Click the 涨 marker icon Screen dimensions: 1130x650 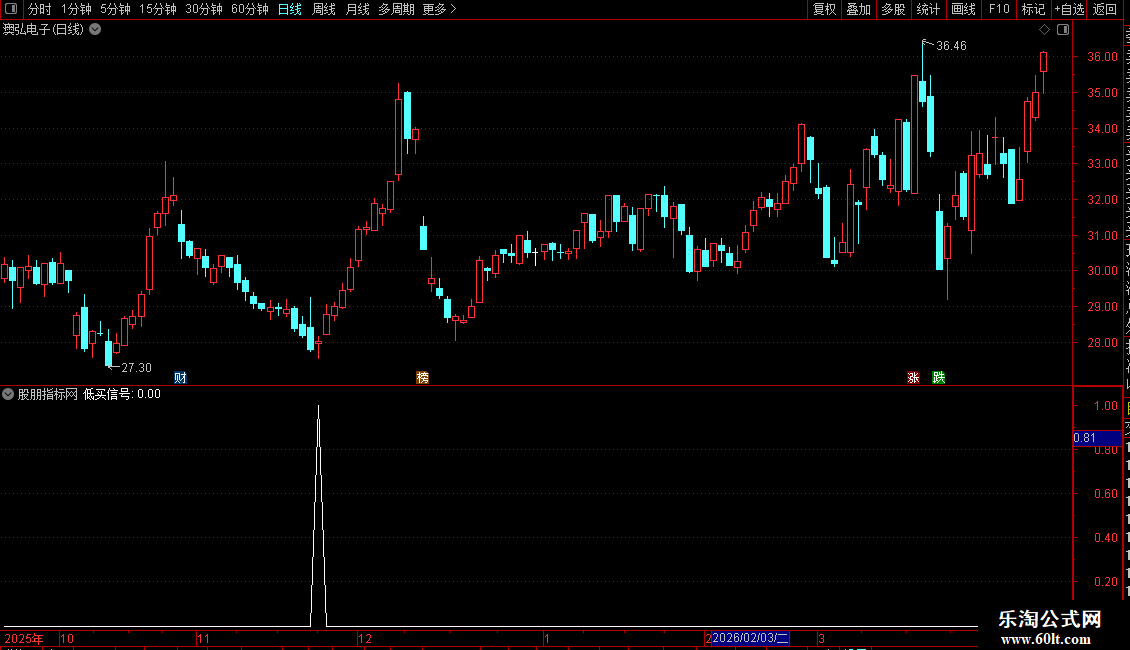[913, 378]
